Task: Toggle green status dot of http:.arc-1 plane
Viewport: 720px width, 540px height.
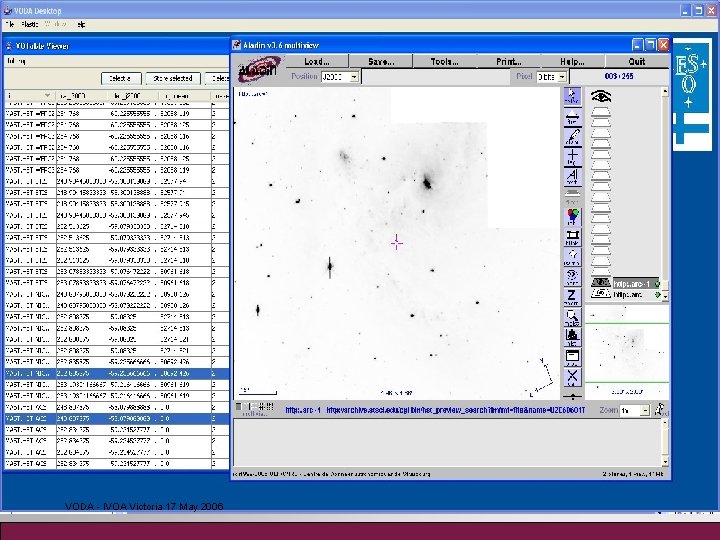Action: [x=657, y=284]
